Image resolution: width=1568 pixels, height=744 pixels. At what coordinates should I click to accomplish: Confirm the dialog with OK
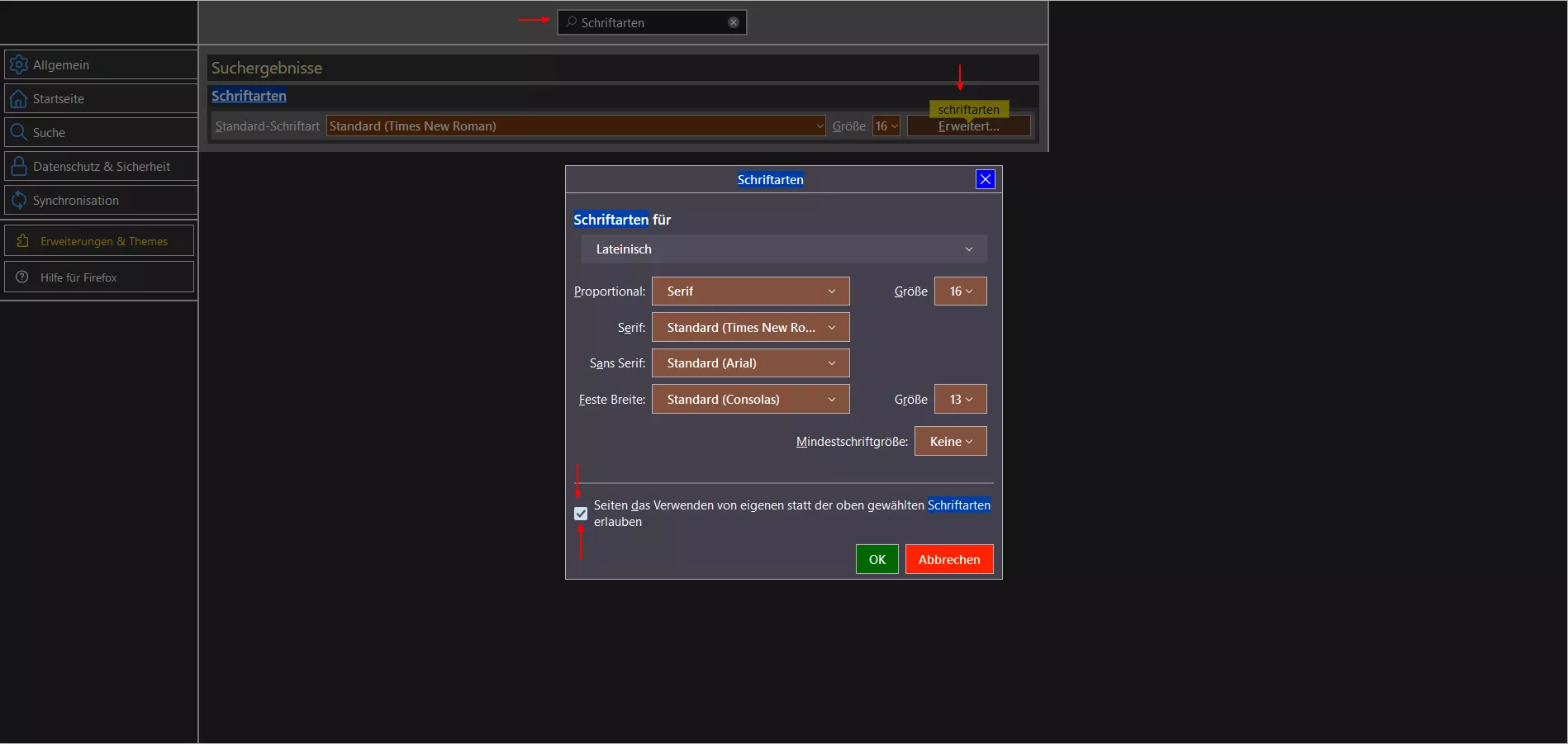(x=877, y=559)
